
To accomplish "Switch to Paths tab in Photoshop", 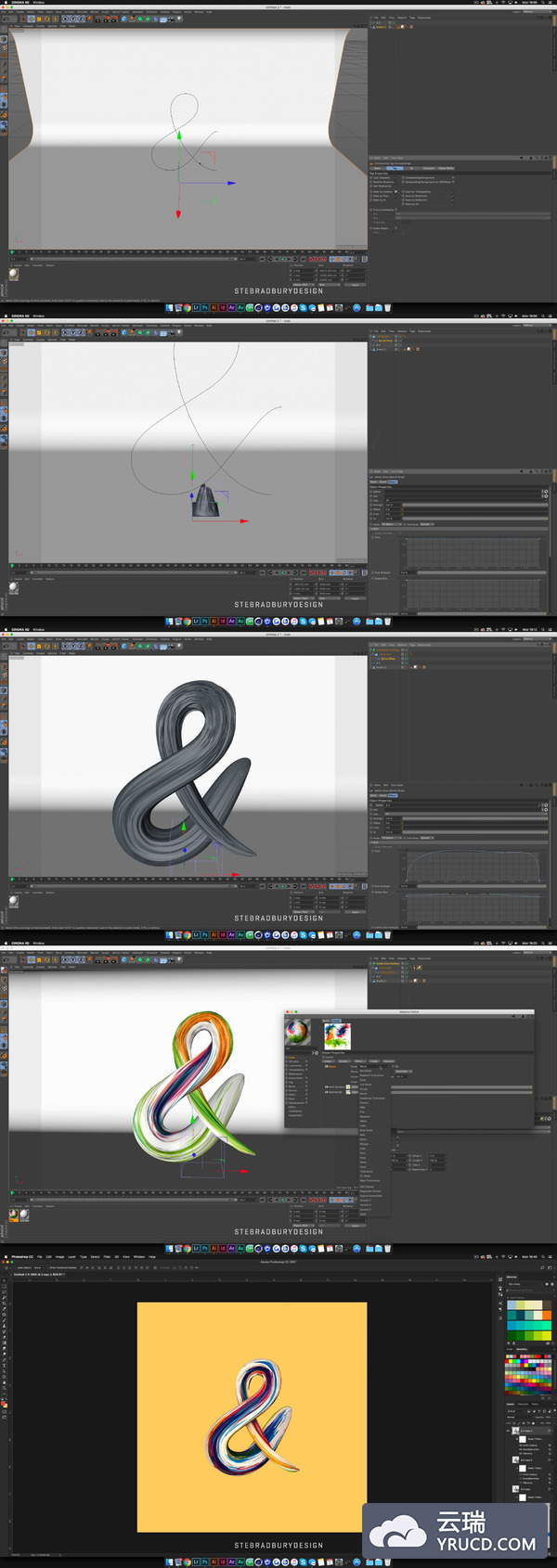I will tap(535, 1404).
